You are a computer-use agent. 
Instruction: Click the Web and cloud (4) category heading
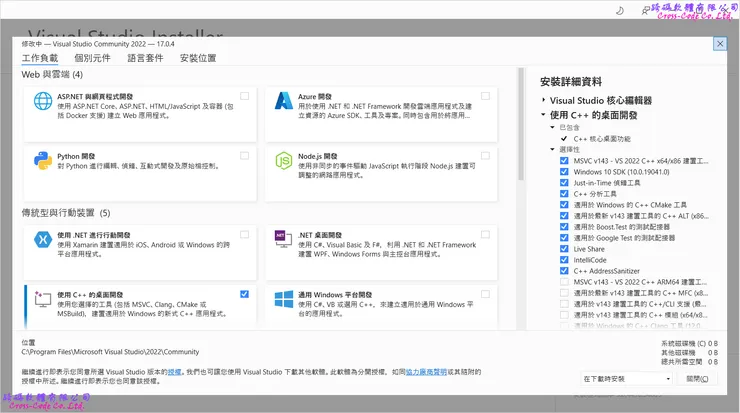[52, 75]
